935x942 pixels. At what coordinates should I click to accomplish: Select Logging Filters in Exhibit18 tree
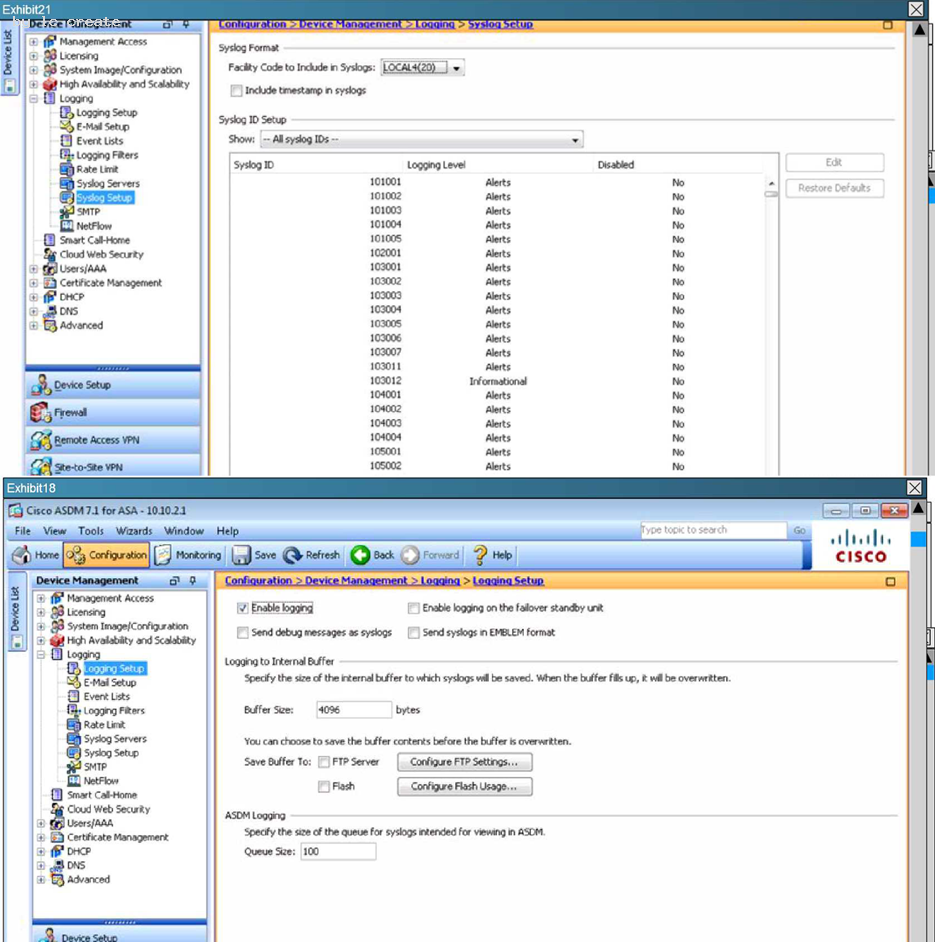point(114,710)
